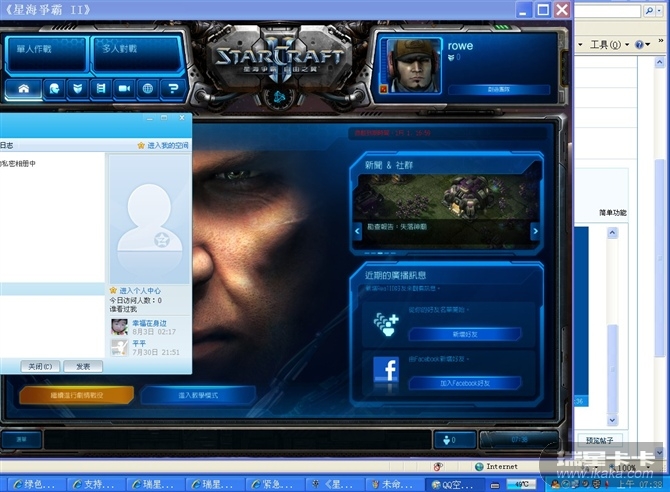Switch to the QQ空... taskbar item
This screenshot has height=492, width=670.
pyautogui.click(x=454, y=484)
